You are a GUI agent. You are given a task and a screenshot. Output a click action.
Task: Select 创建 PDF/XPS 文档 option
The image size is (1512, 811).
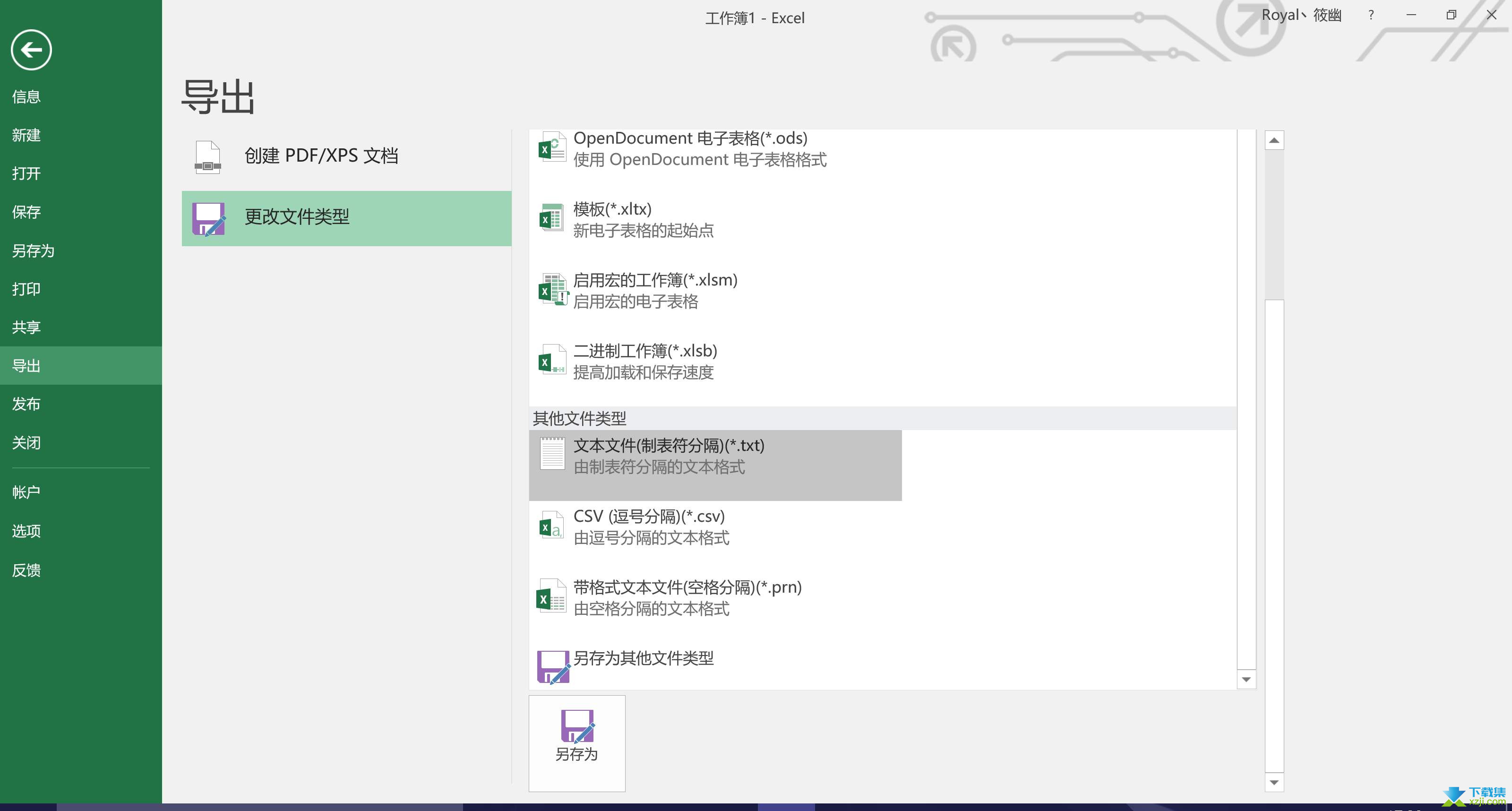tap(346, 157)
